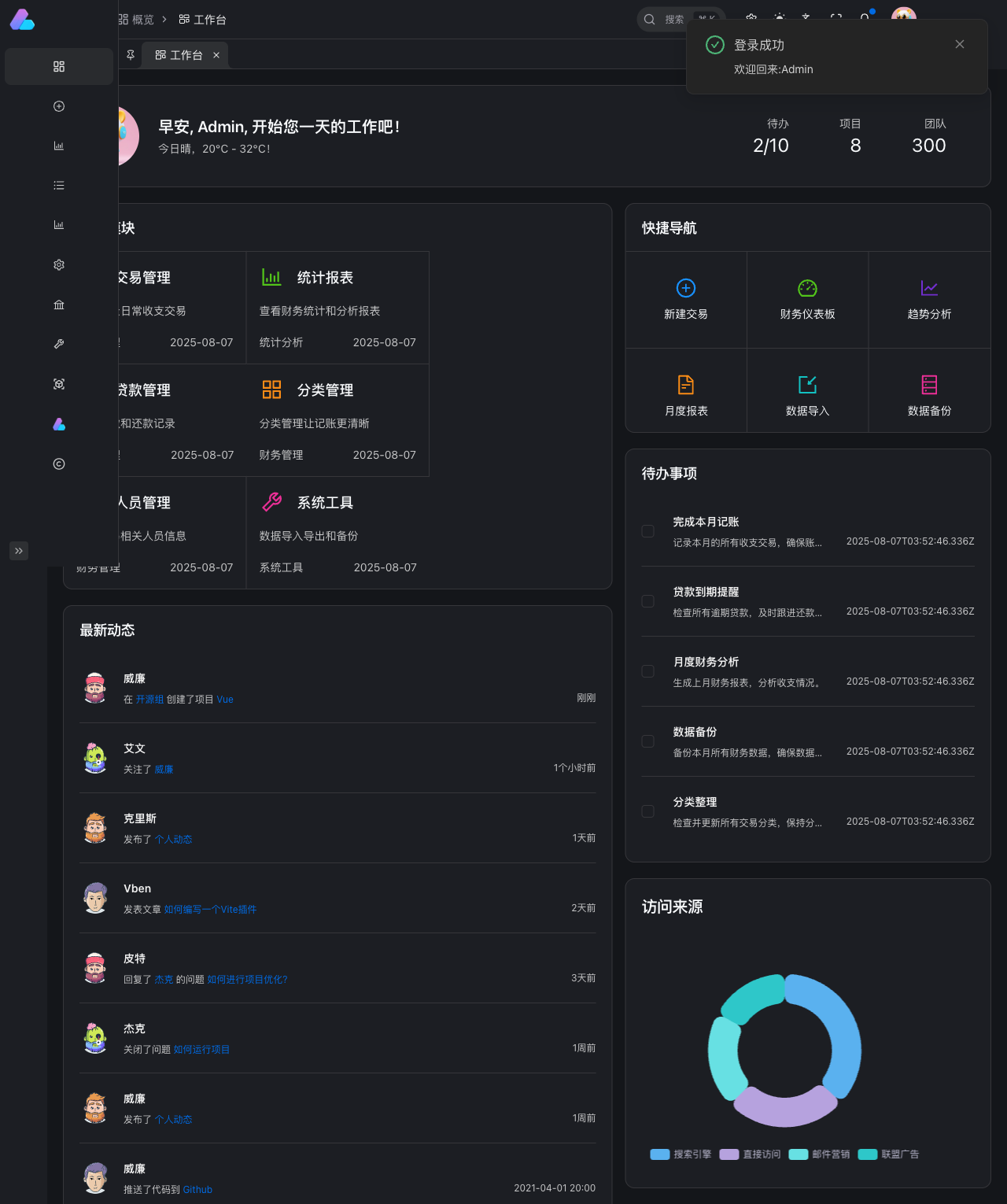The width and height of the screenshot is (1007, 1204).
Task: Click the 新建交易 plus icon
Action: [686, 288]
